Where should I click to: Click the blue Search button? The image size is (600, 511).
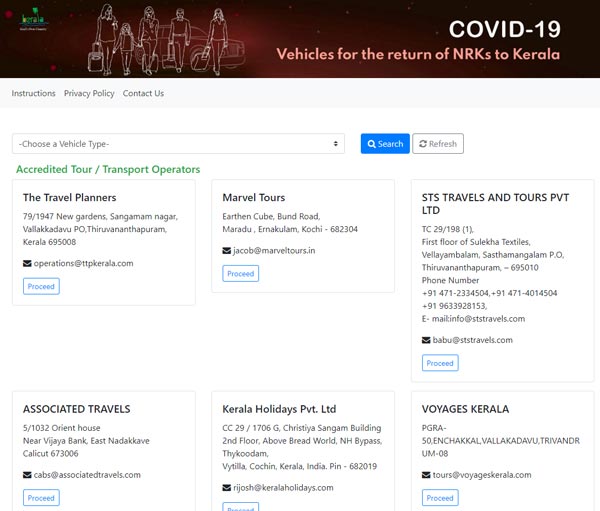[385, 144]
